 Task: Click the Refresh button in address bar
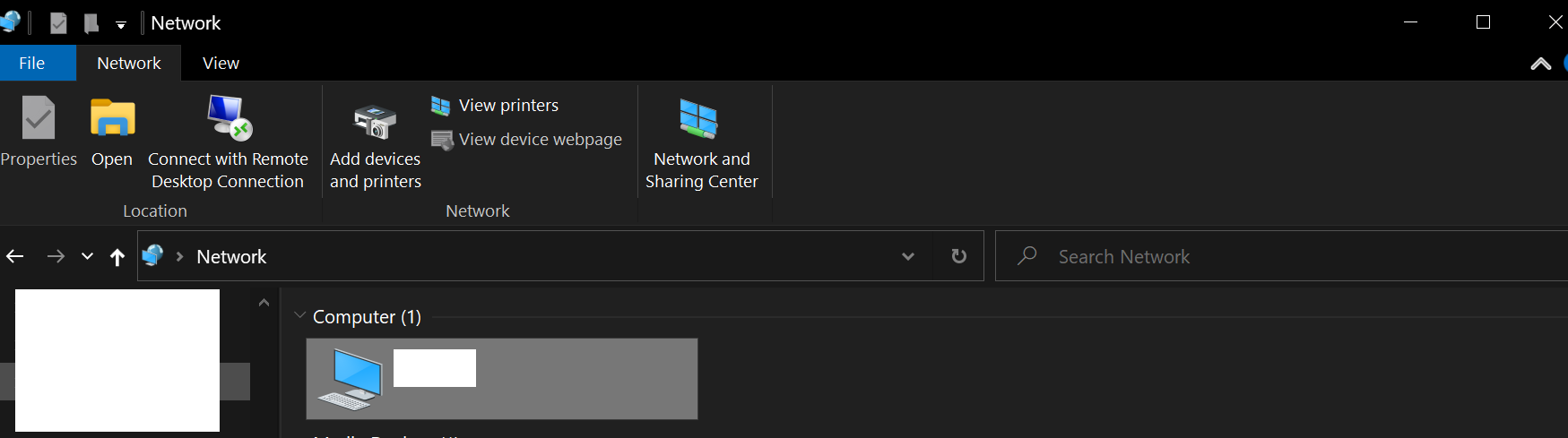pyautogui.click(x=958, y=256)
